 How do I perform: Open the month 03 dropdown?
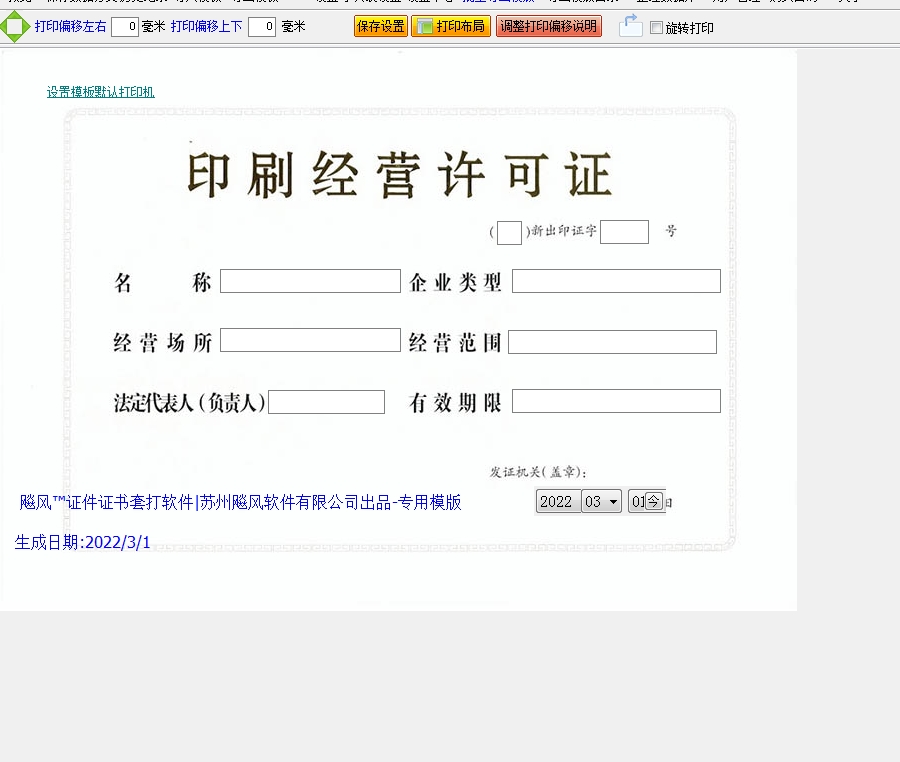coord(602,501)
